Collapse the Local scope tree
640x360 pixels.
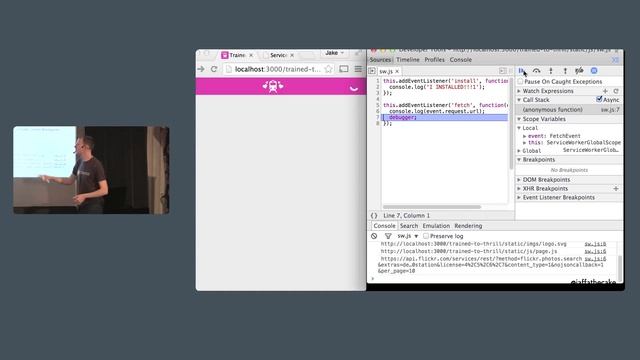(519, 128)
